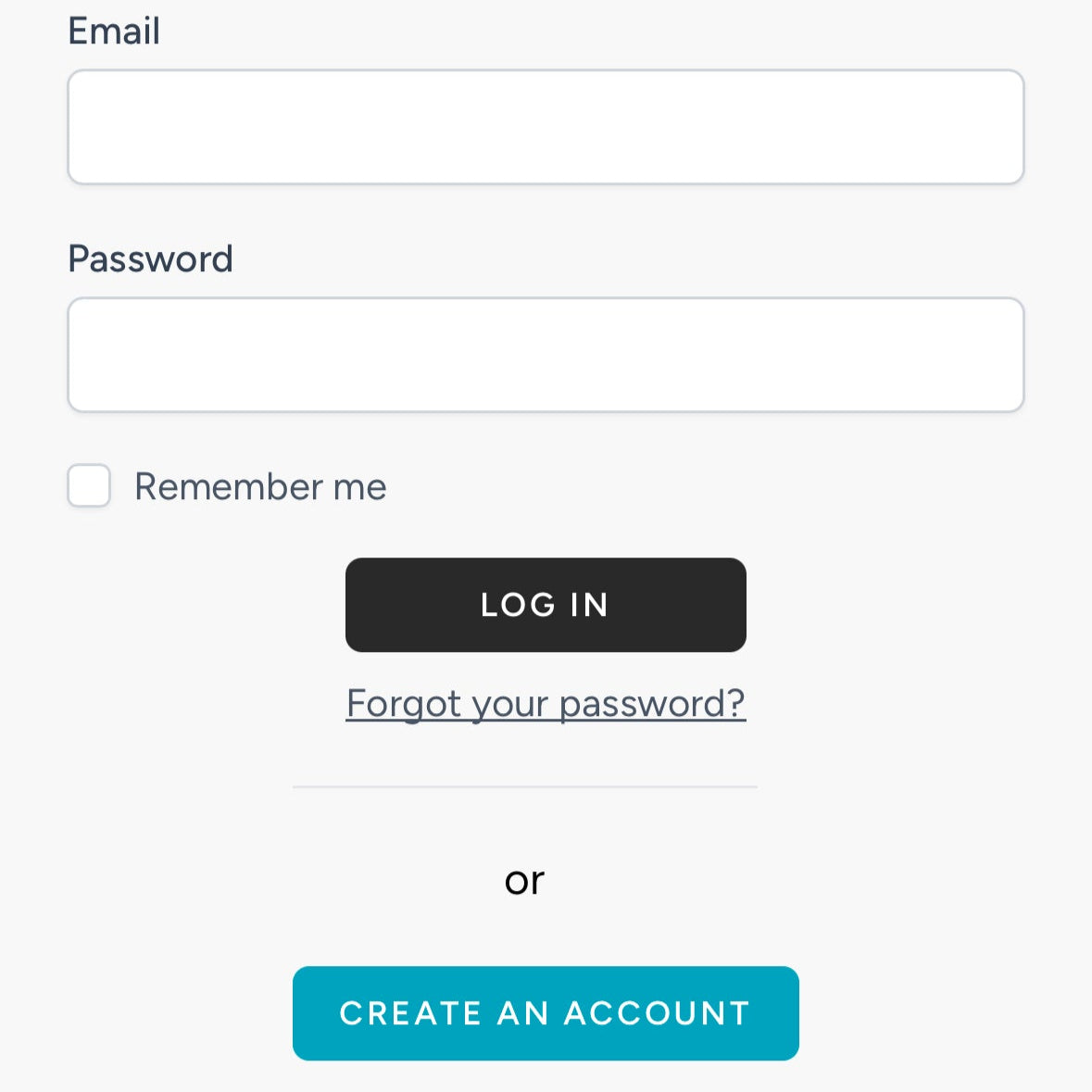The width and height of the screenshot is (1092, 1092).
Task: Click the horizontal divider line above "or"
Action: point(524,787)
